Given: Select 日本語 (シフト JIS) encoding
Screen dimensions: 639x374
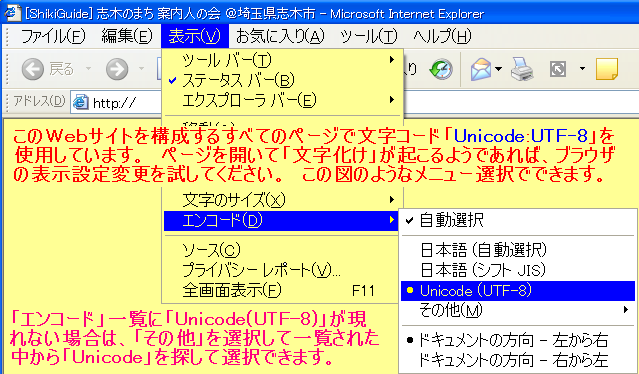Looking at the screenshot, I should [x=518, y=270].
